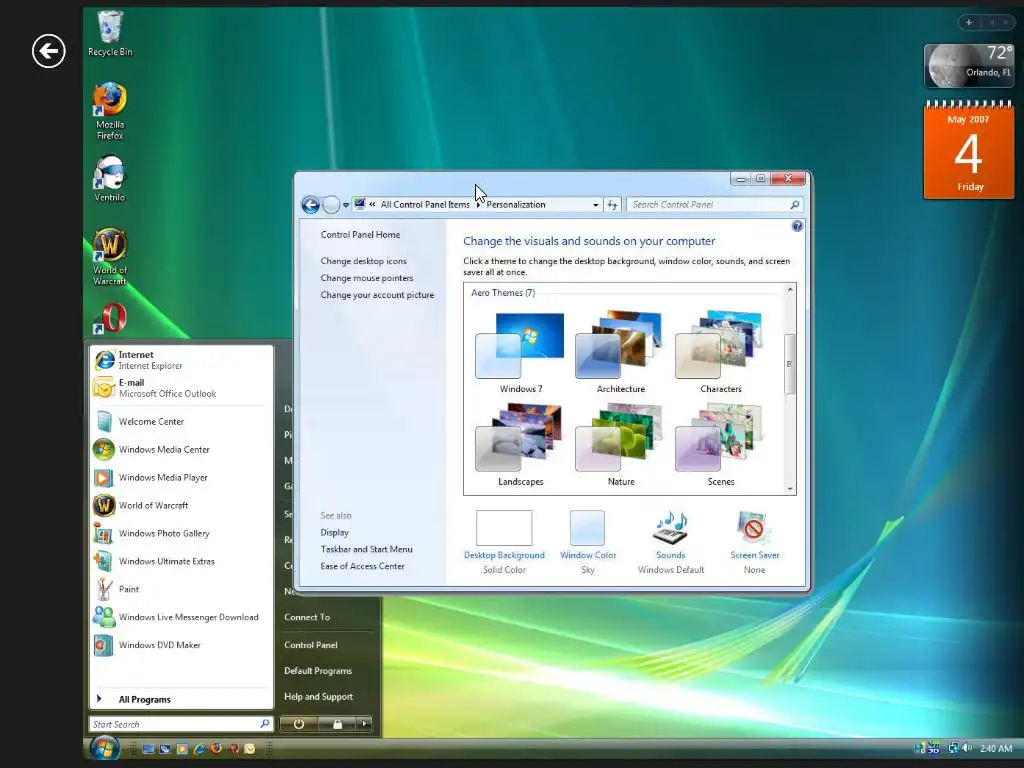Click the lock button in Start menu
The height and width of the screenshot is (768, 1024).
[338, 724]
